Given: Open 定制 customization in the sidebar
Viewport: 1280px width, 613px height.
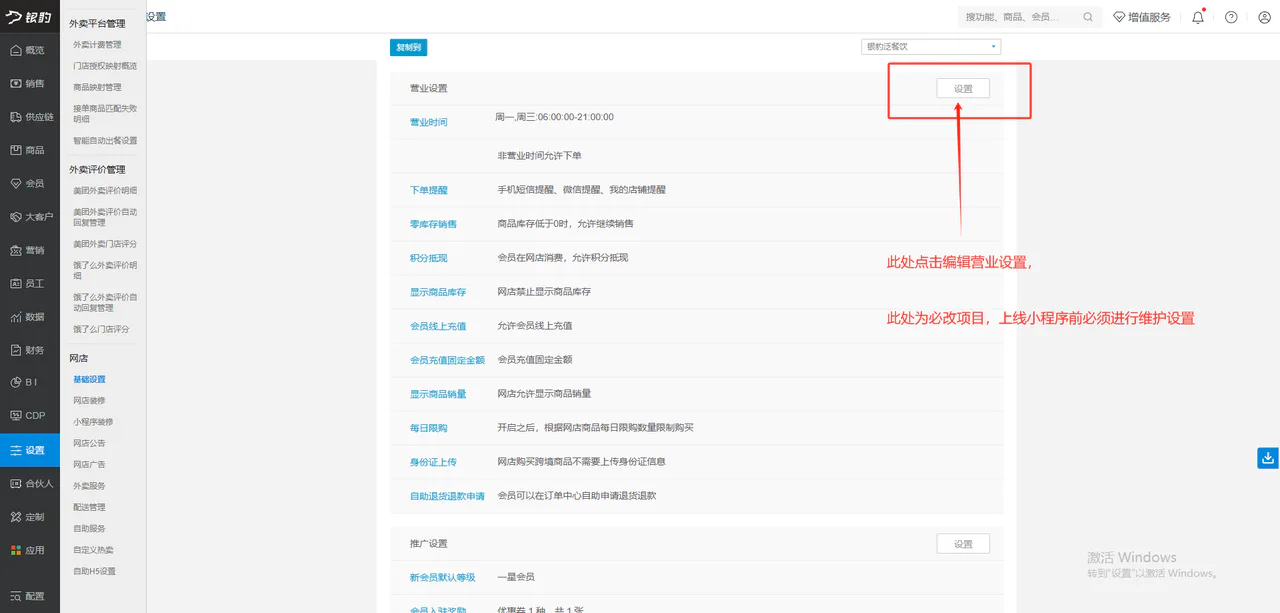Looking at the screenshot, I should (30, 517).
